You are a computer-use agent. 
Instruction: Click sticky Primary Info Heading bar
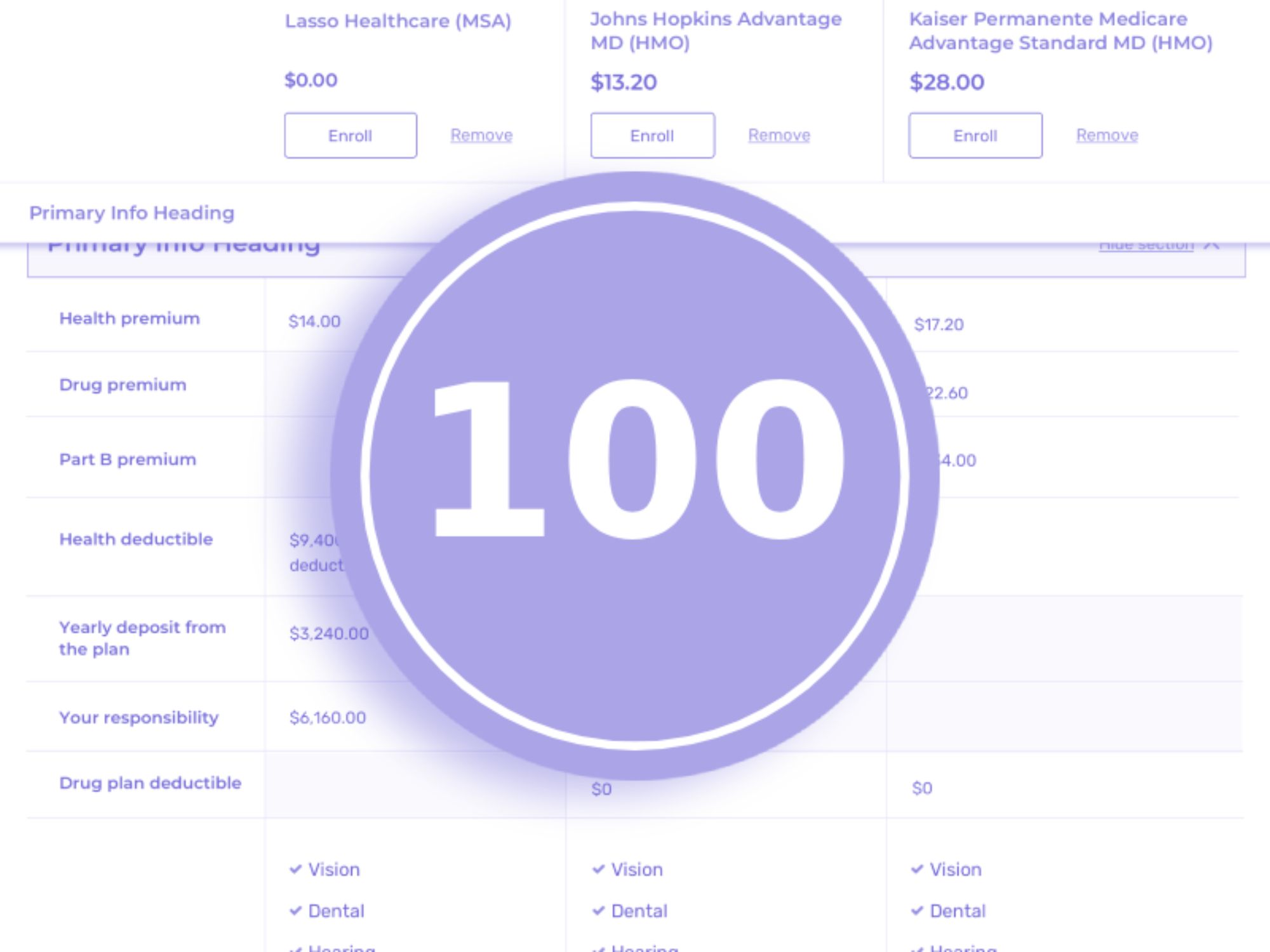pos(132,213)
